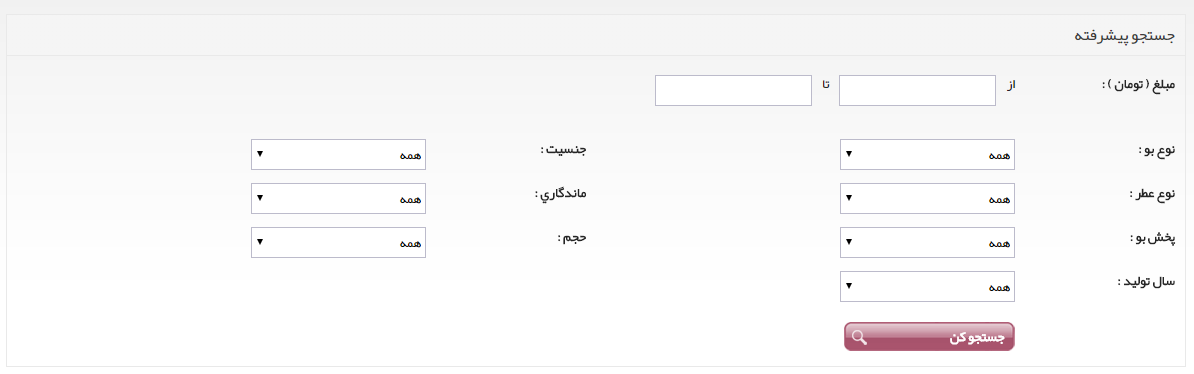Image resolution: width=1194 pixels, height=374 pixels.
Task: Open the سال تولید dropdown
Action: [927, 286]
